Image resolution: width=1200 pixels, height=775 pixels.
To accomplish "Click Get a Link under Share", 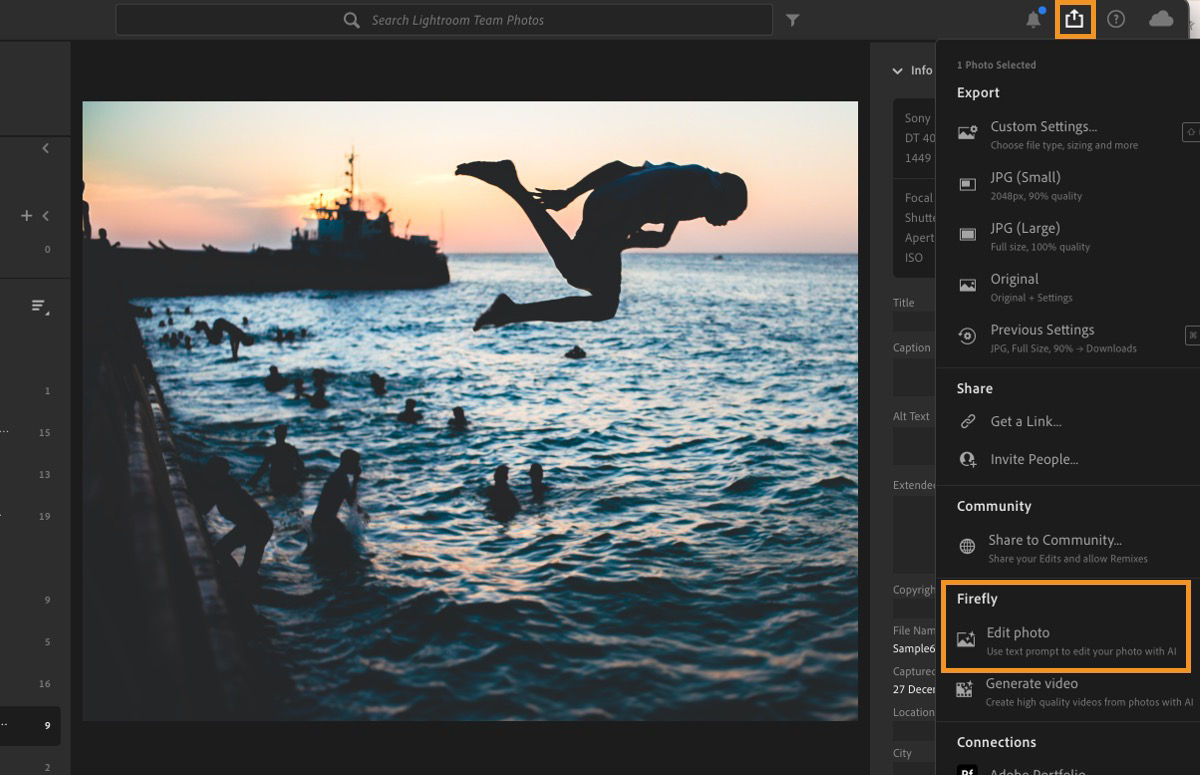I will [1027, 421].
